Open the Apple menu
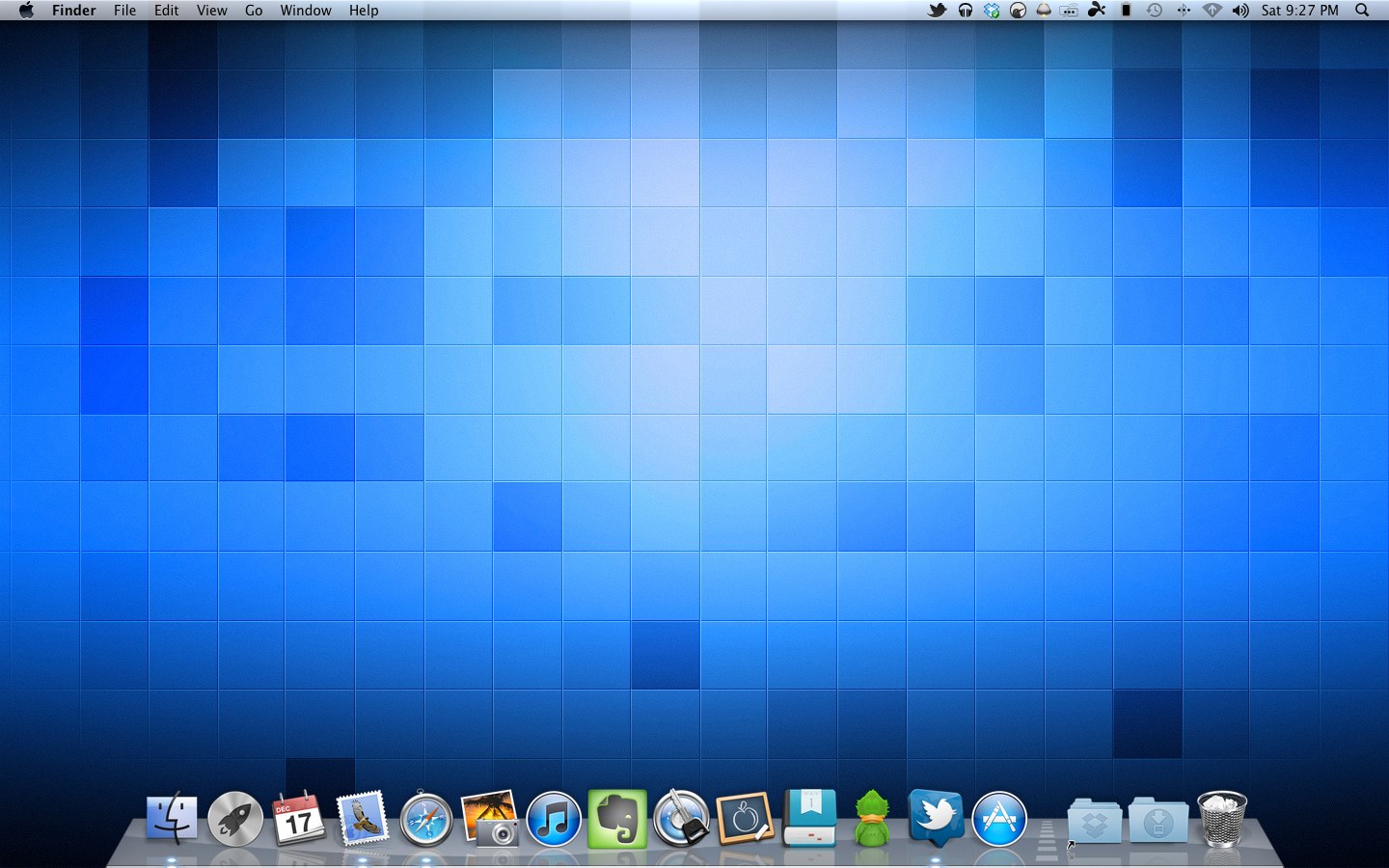The image size is (1389, 868). coord(26,10)
